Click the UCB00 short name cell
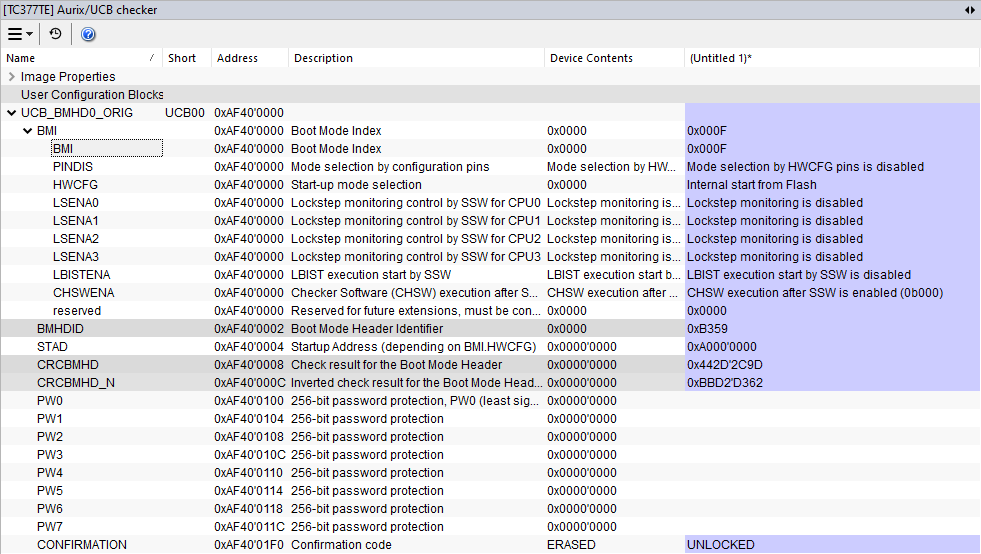The image size is (981, 554). pos(185,113)
